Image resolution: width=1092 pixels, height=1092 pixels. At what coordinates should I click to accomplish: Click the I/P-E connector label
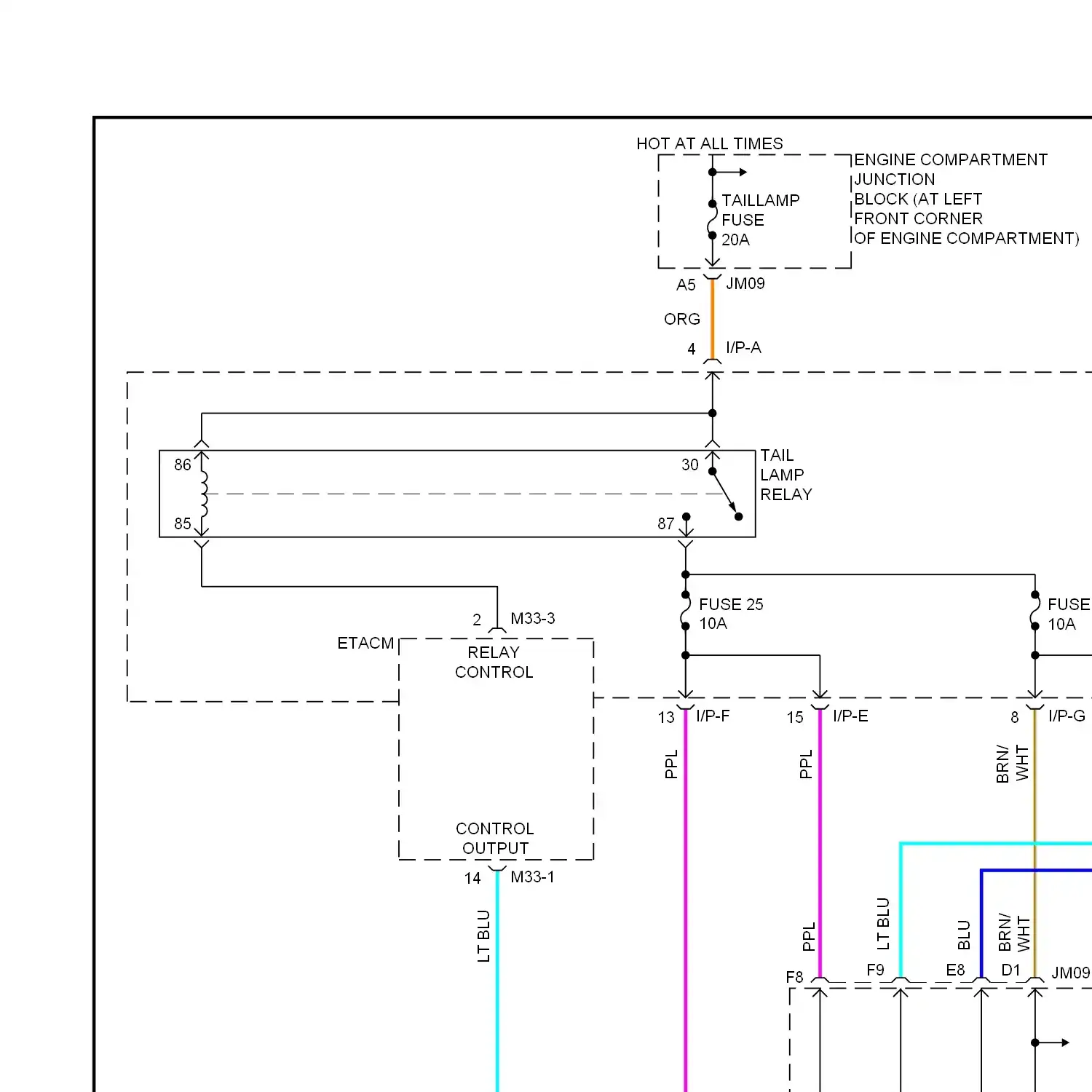tap(850, 716)
